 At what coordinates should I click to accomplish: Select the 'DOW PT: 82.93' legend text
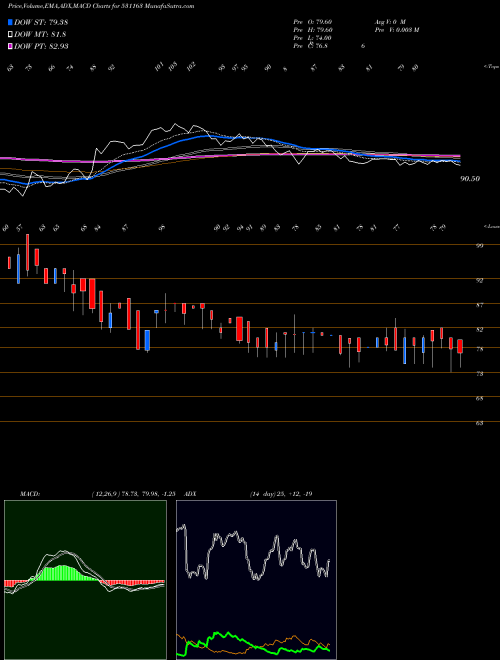point(41,46)
